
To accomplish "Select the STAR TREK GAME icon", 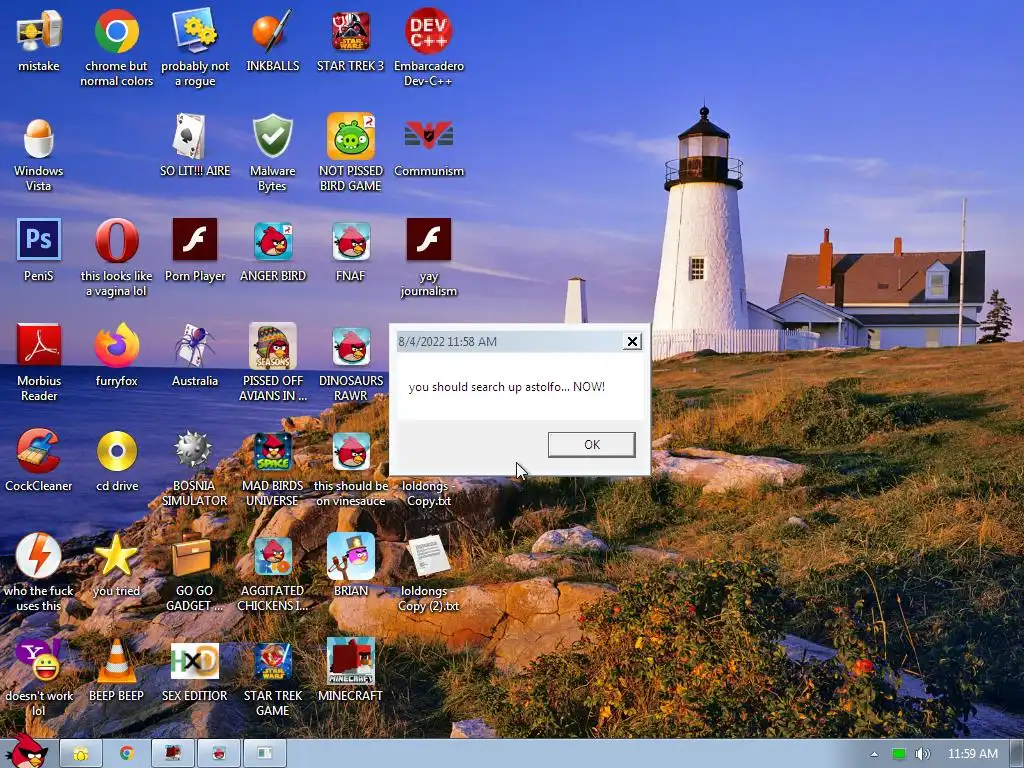I will point(273,661).
